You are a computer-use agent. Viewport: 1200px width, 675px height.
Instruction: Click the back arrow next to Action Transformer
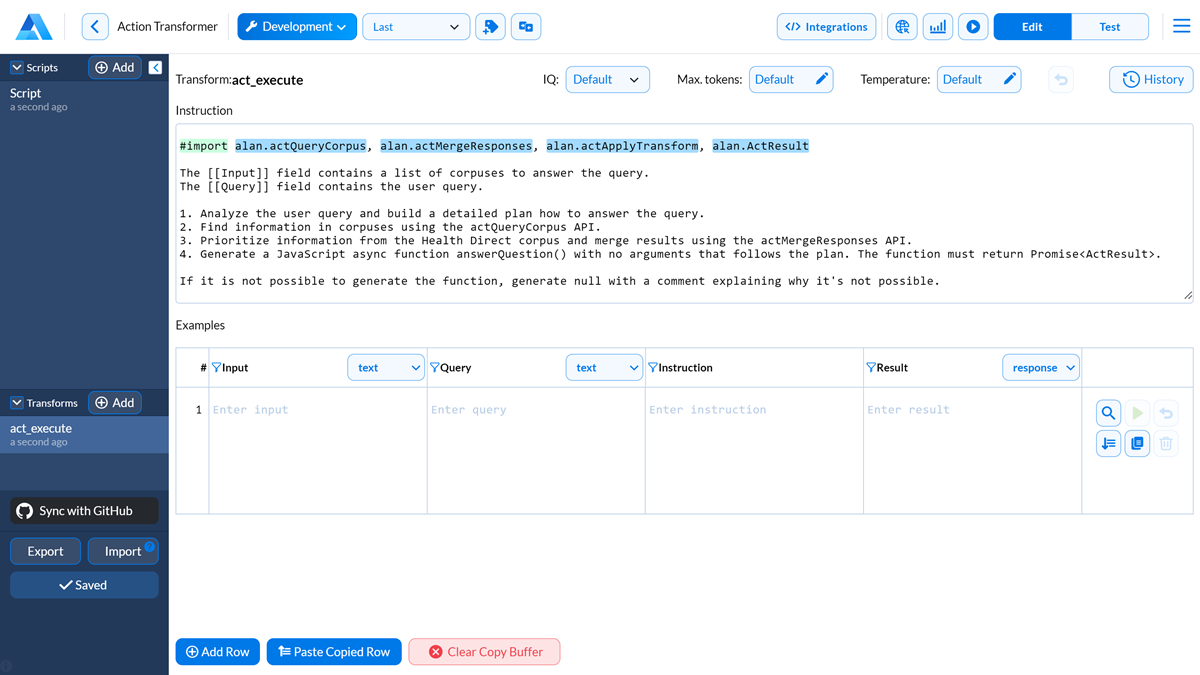tap(95, 27)
